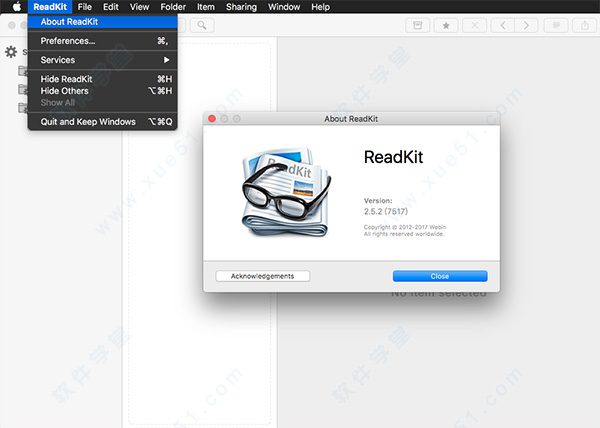Open the Item menu
Image resolution: width=600 pixels, height=428 pixels.
[x=206, y=7]
